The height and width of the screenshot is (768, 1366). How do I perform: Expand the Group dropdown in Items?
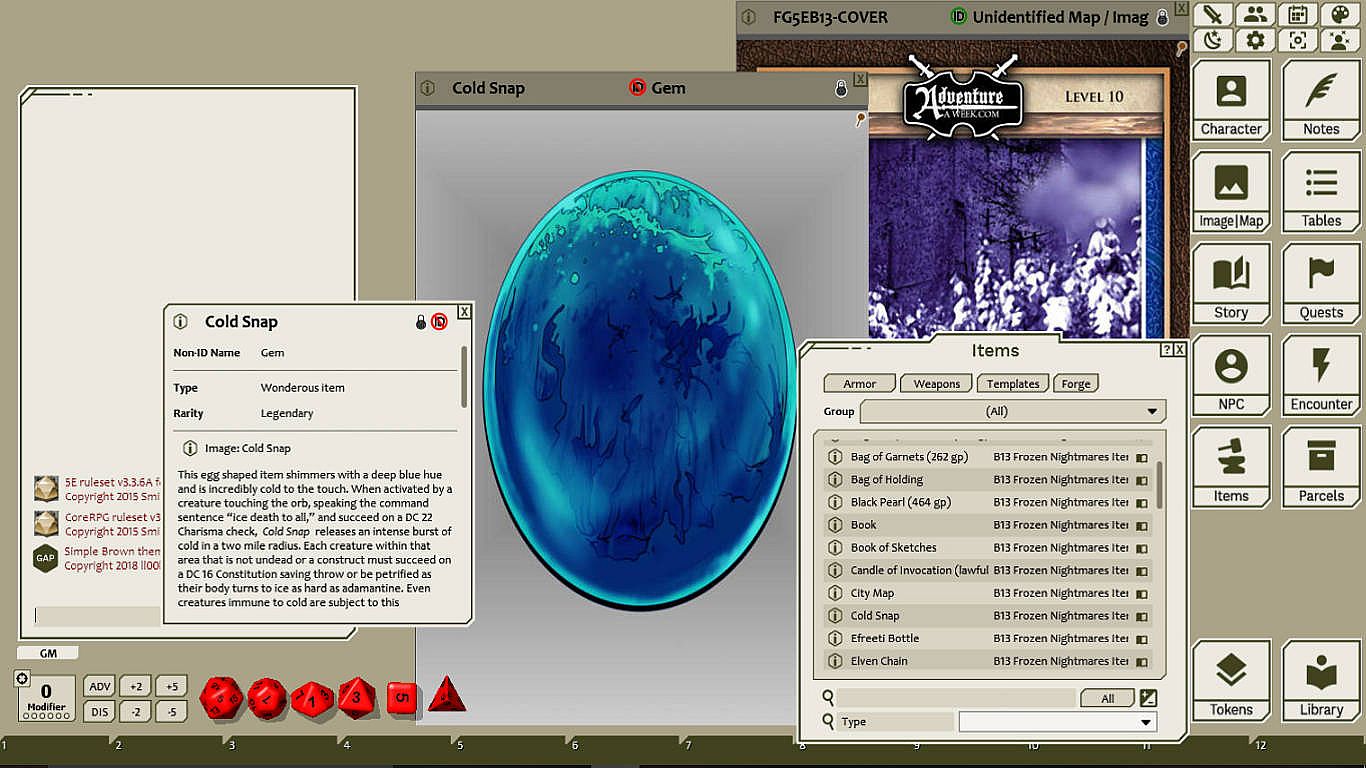[1012, 411]
